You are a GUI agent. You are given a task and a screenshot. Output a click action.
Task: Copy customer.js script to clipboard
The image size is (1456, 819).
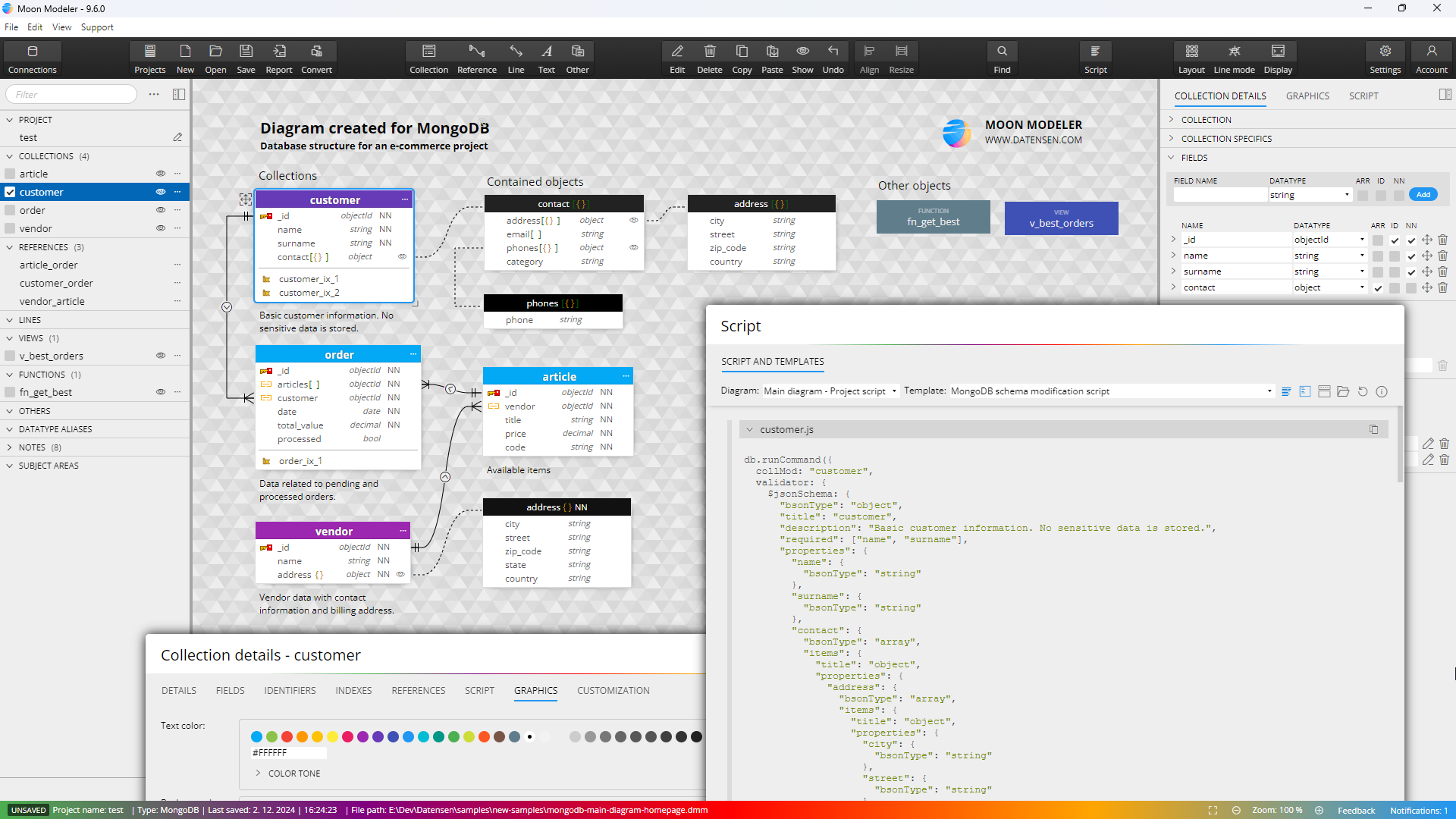[1373, 429]
